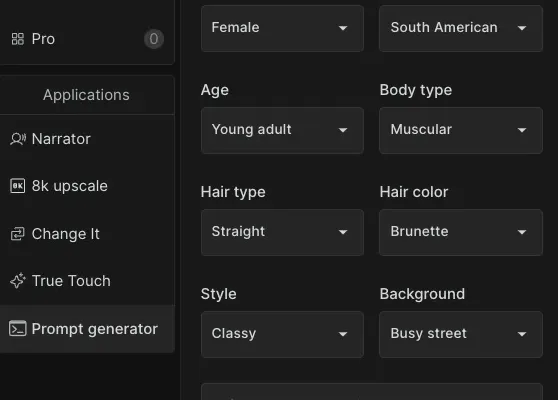Open the Classy style dropdown
Image resolution: width=558 pixels, height=400 pixels.
point(282,335)
